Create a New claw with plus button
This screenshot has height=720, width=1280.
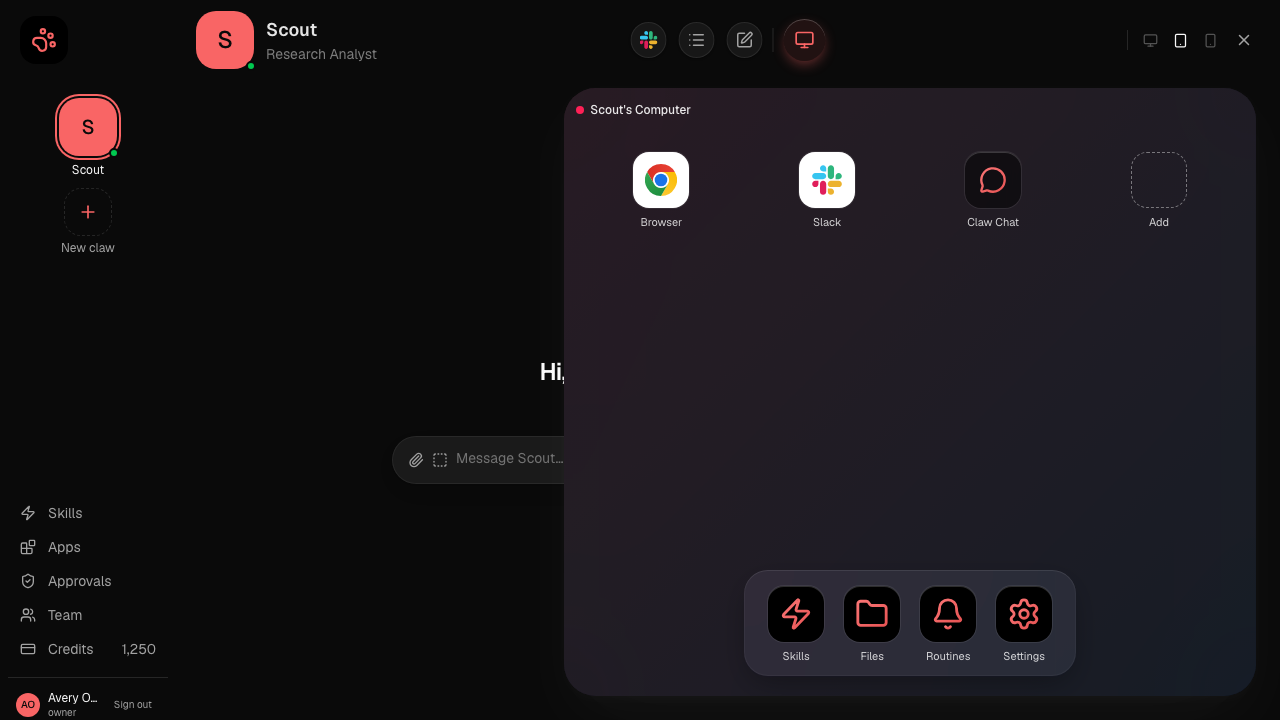click(88, 212)
